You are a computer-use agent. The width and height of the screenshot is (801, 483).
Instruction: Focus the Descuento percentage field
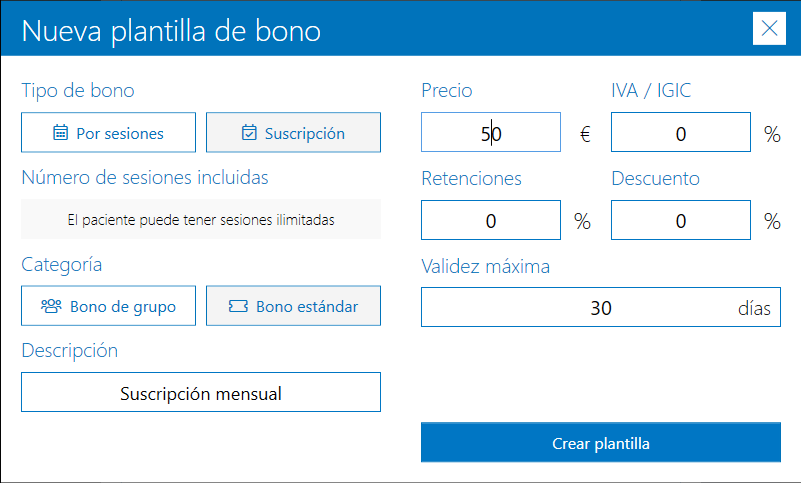(x=680, y=221)
